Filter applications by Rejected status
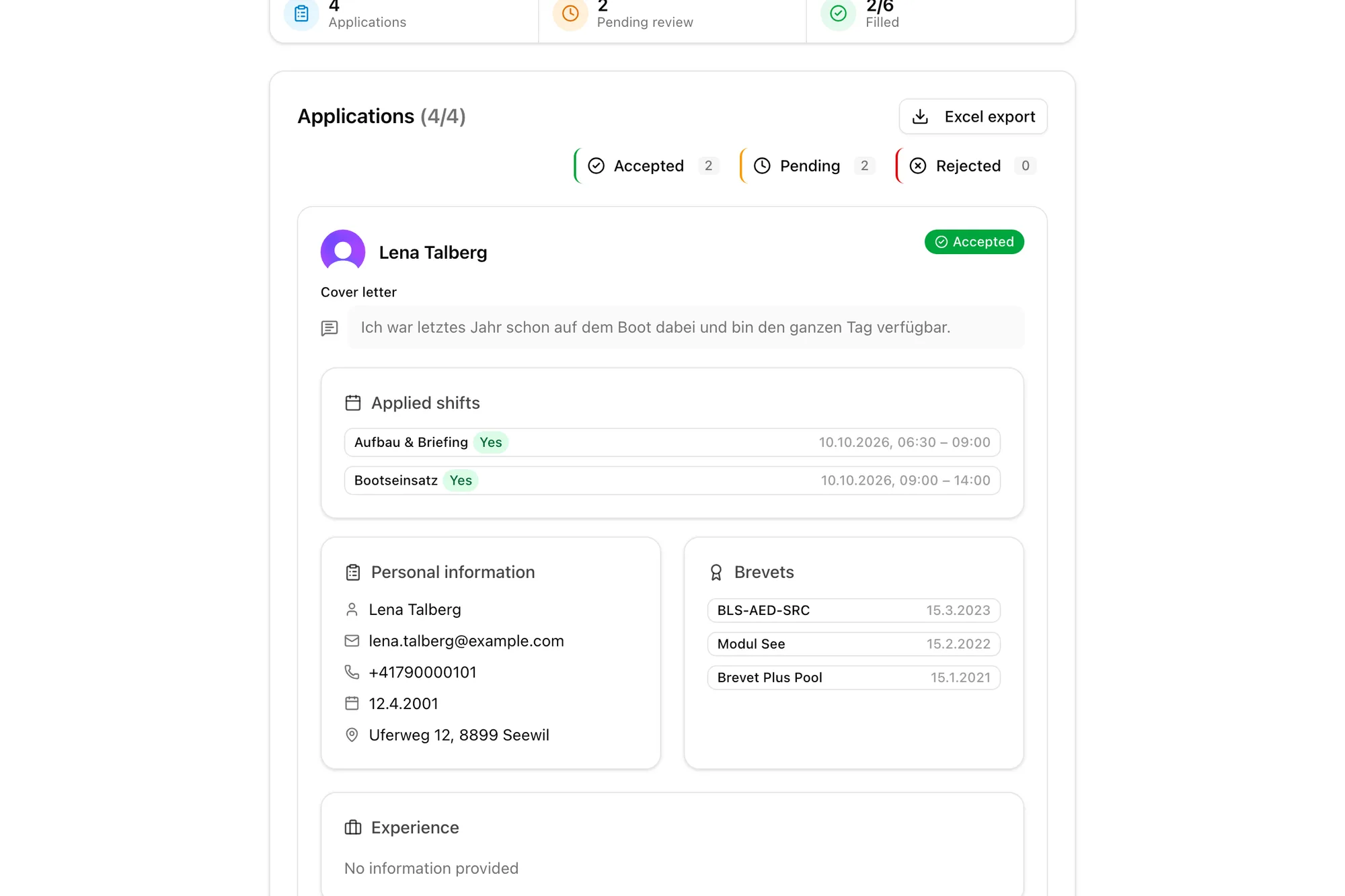The height and width of the screenshot is (896, 1345). point(968,166)
